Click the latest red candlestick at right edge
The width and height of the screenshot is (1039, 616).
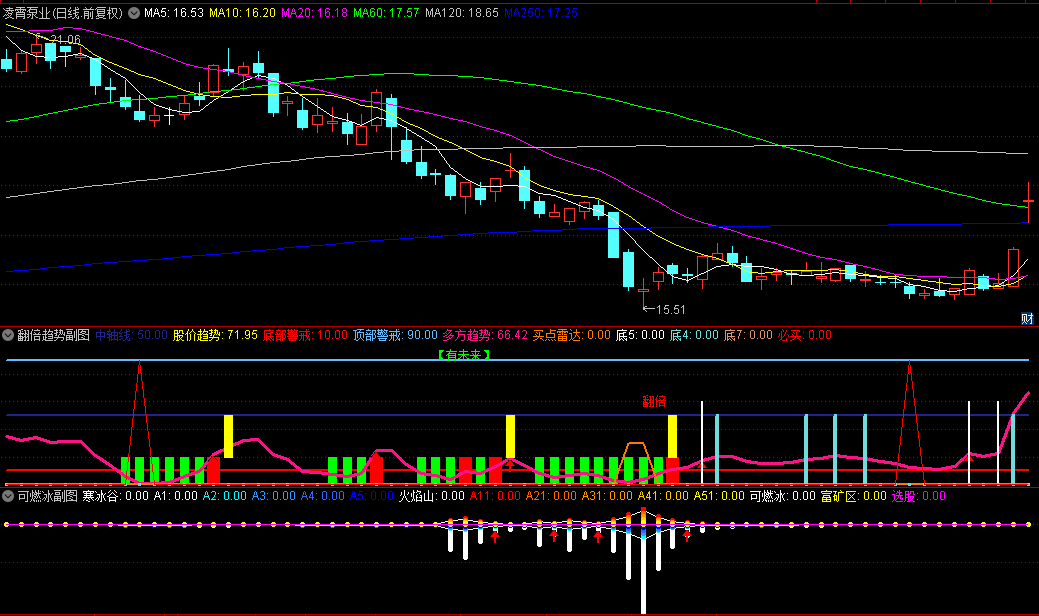pyautogui.click(x=1028, y=201)
